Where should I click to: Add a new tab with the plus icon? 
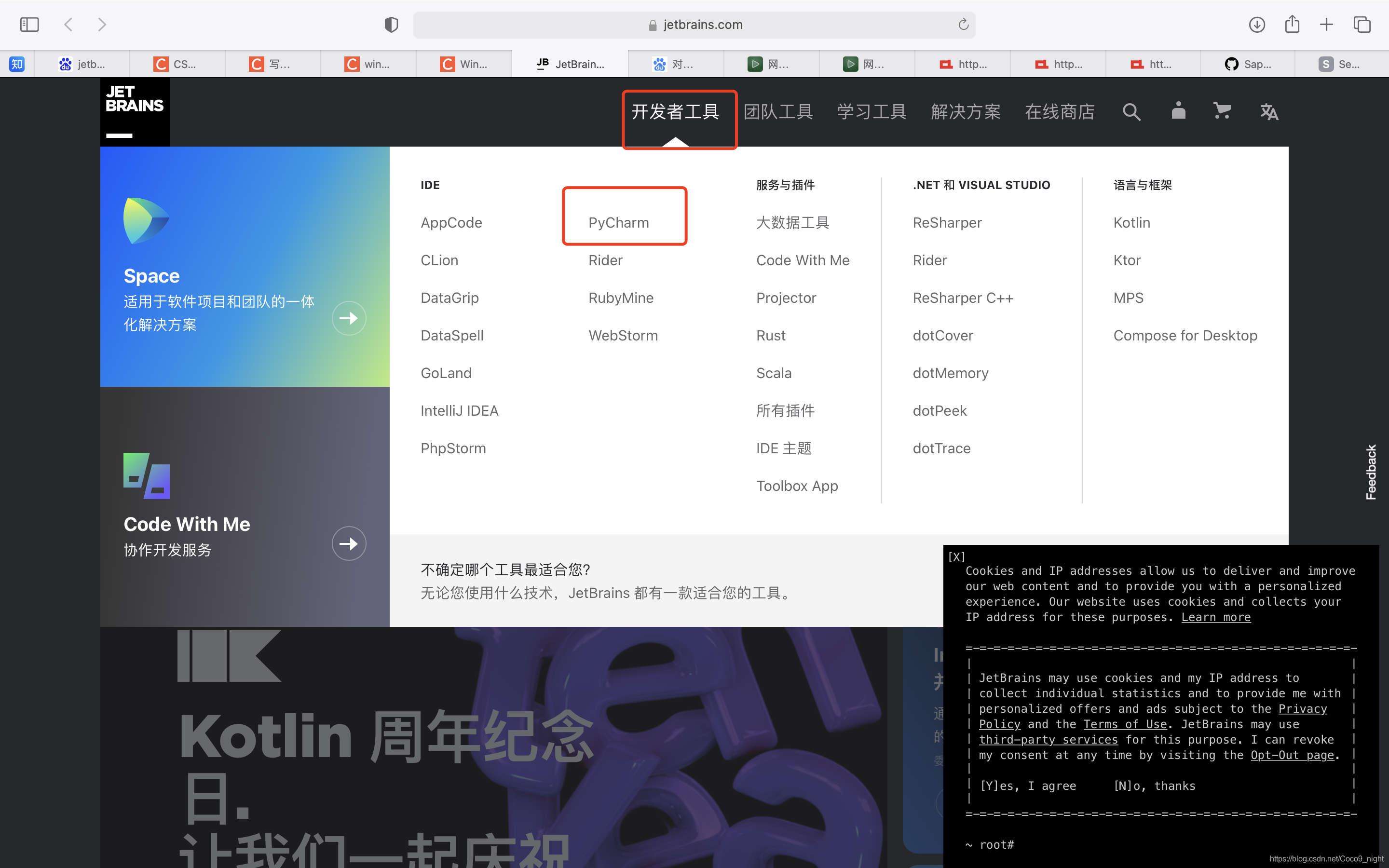(1326, 25)
